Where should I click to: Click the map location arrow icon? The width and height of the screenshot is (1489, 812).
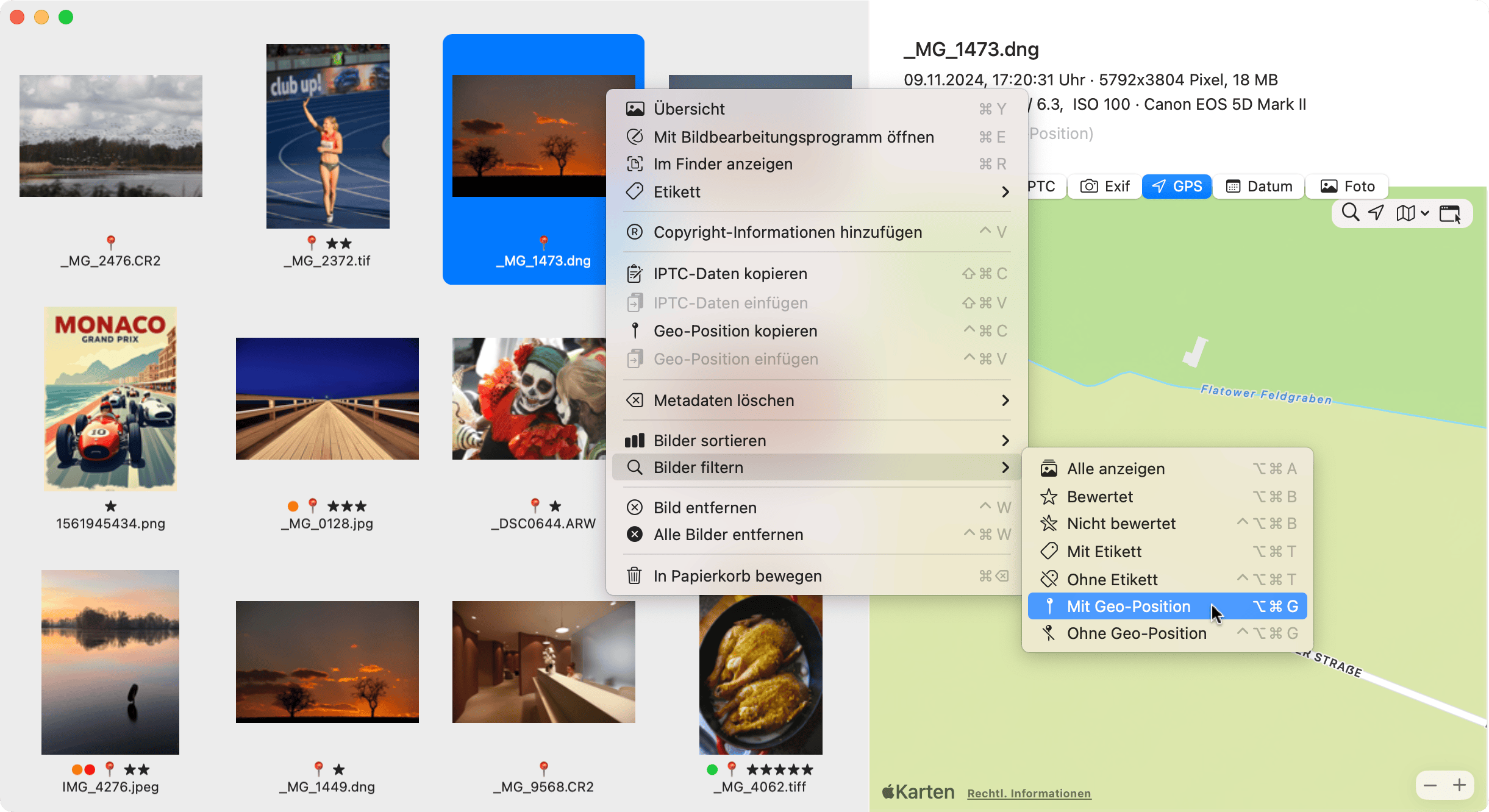[1376, 213]
